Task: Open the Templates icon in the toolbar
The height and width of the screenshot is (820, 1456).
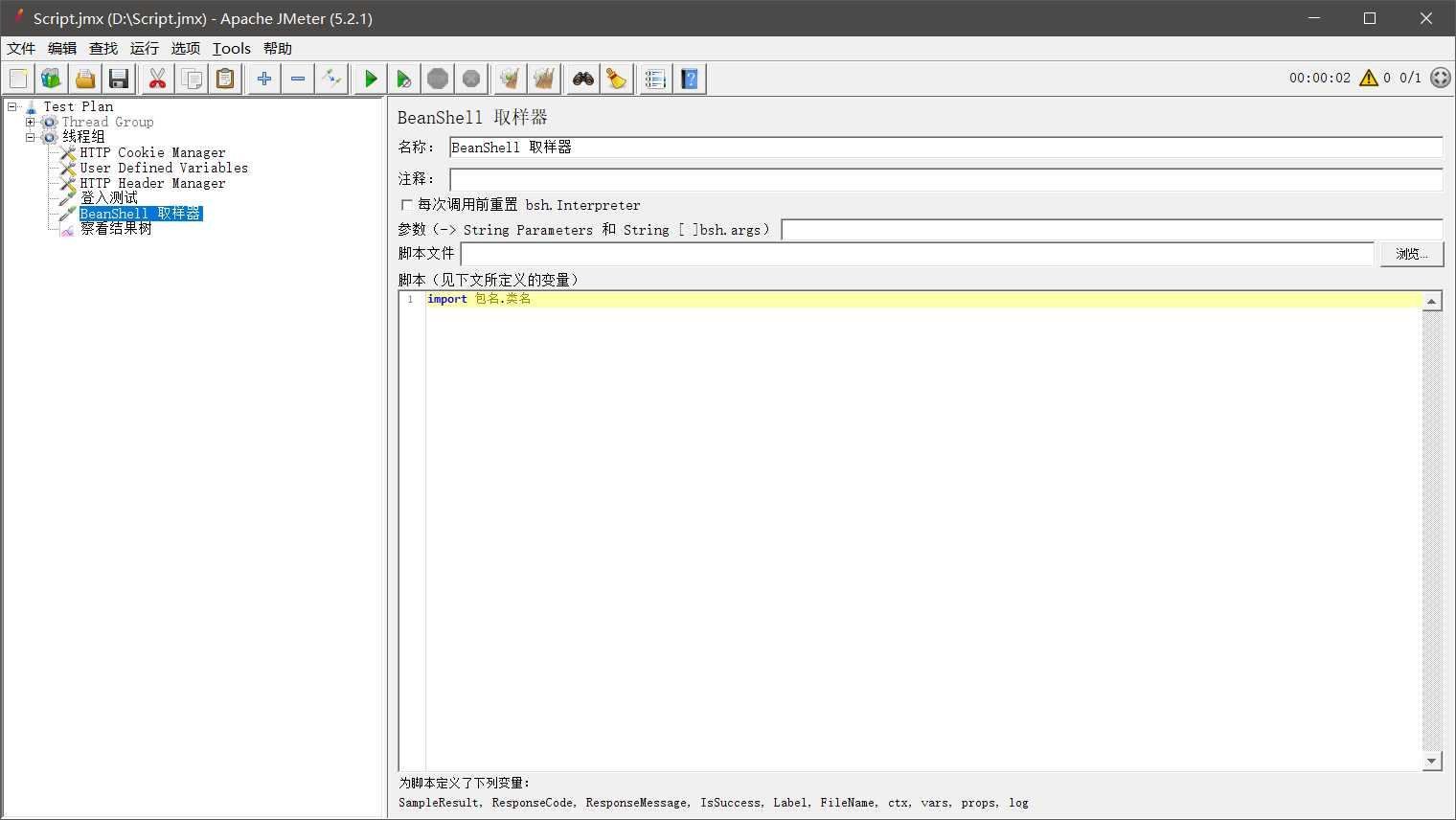Action: point(51,79)
